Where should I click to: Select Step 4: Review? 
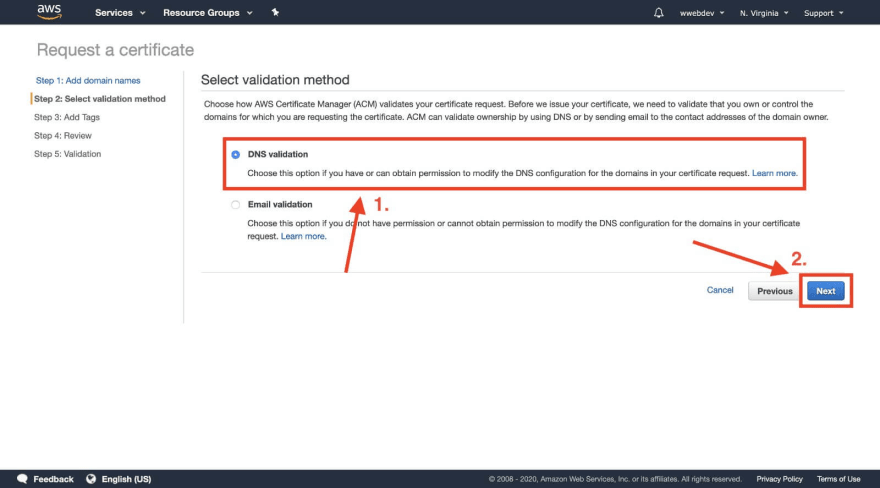tap(63, 136)
